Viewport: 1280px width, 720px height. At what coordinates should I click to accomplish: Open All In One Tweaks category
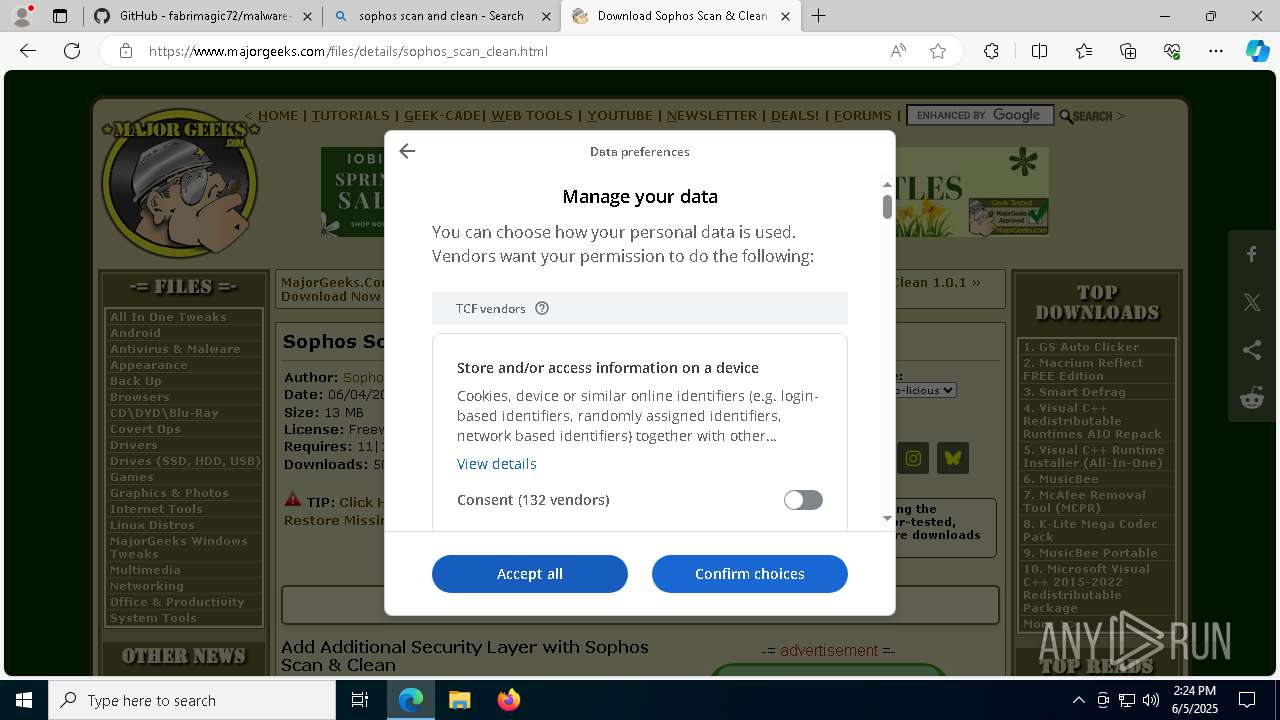168,317
